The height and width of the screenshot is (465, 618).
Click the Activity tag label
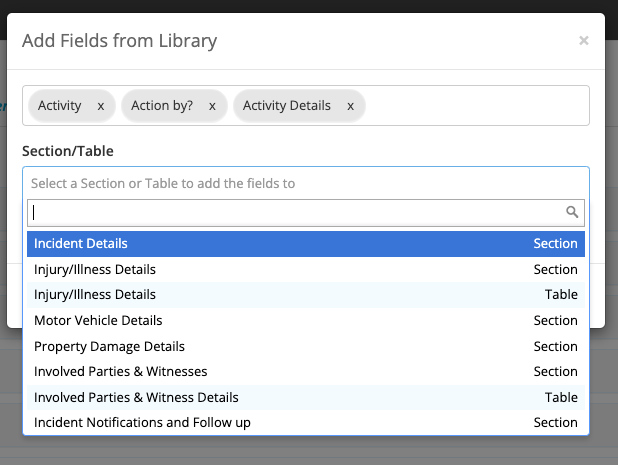click(x=60, y=106)
